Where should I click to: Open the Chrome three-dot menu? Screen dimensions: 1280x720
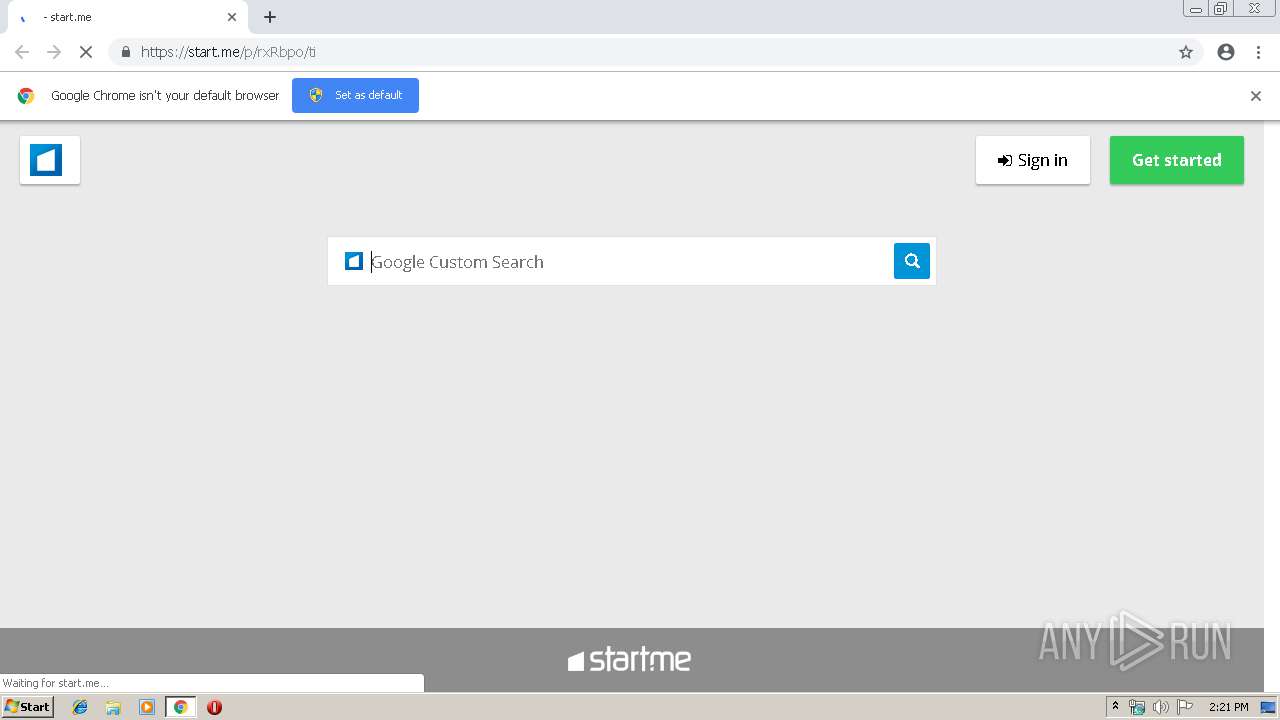tap(1258, 52)
